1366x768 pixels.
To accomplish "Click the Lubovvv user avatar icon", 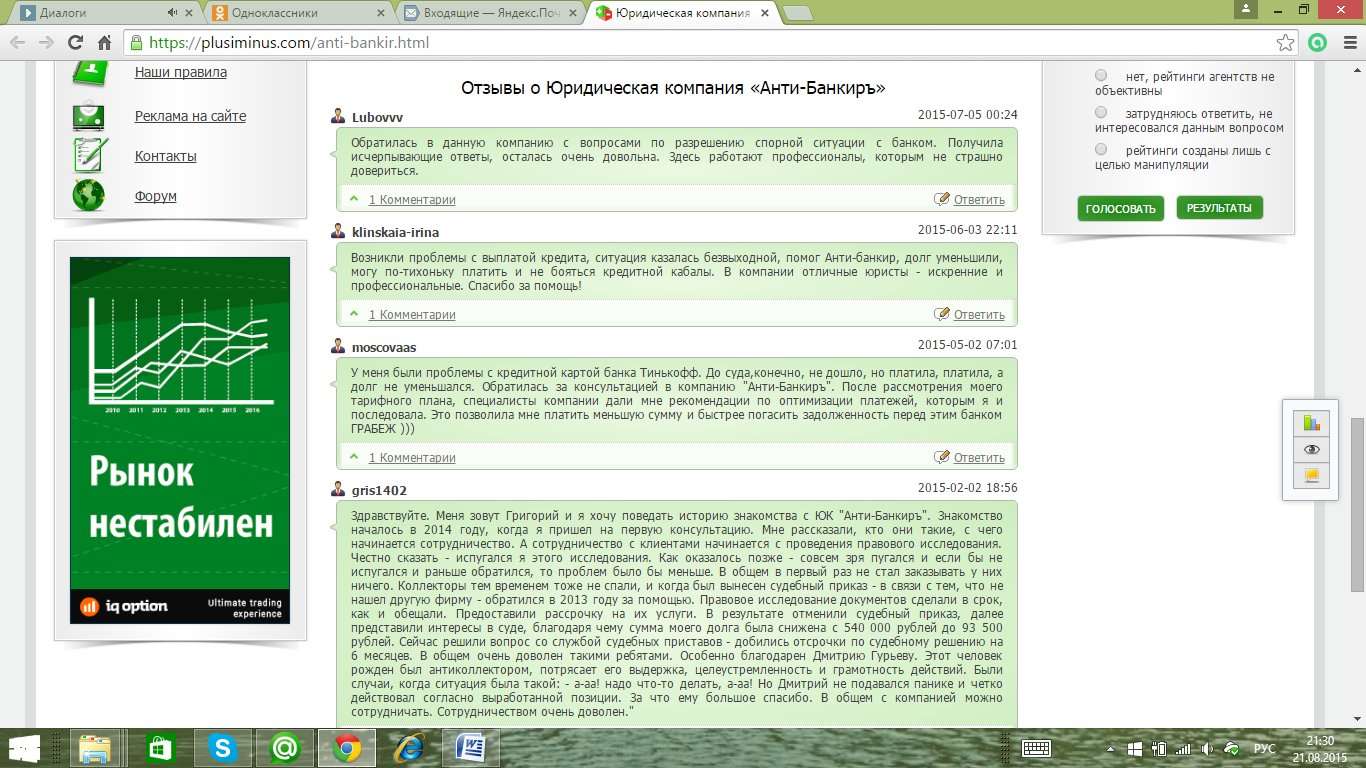I will click(x=338, y=116).
